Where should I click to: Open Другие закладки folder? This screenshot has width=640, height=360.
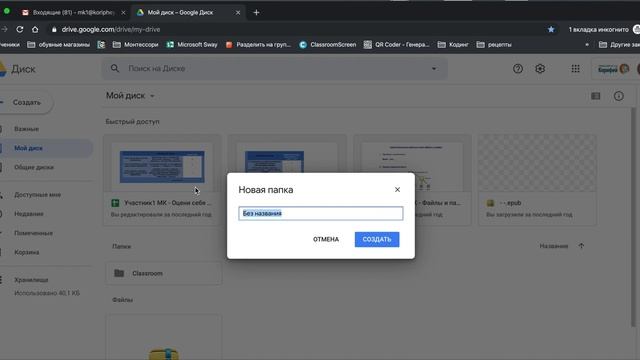click(x=619, y=45)
